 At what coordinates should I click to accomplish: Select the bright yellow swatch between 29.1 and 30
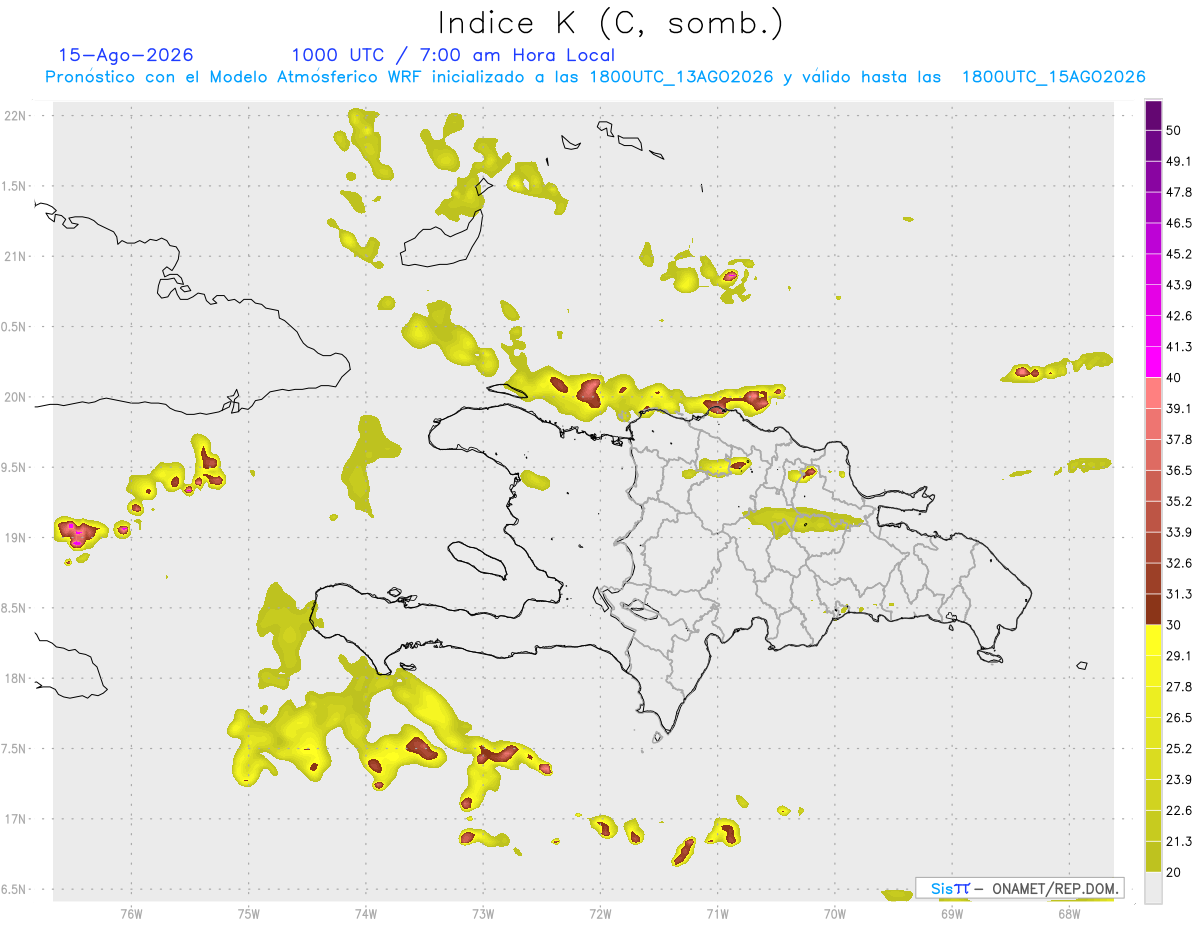[x=1153, y=640]
